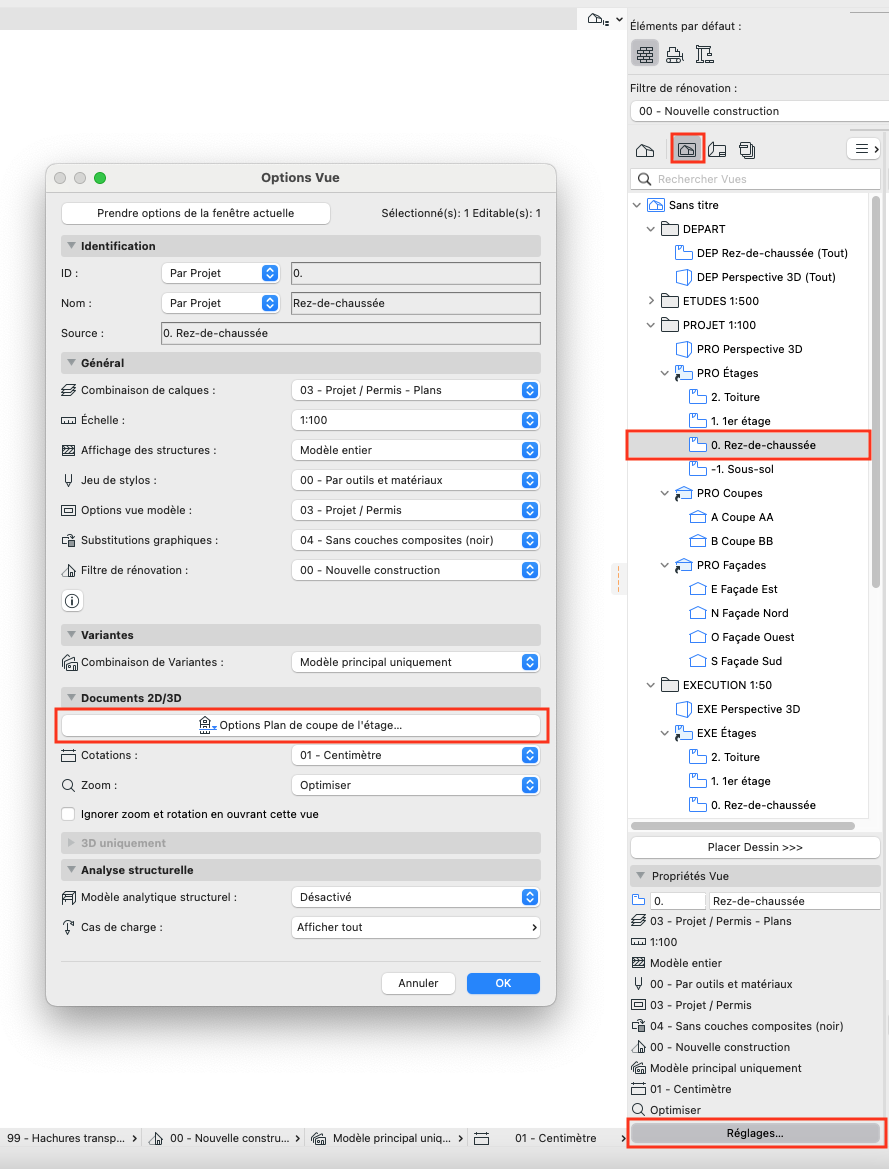889x1169 pixels.
Task: Switch to View Map navigator icon
Action: point(687,150)
